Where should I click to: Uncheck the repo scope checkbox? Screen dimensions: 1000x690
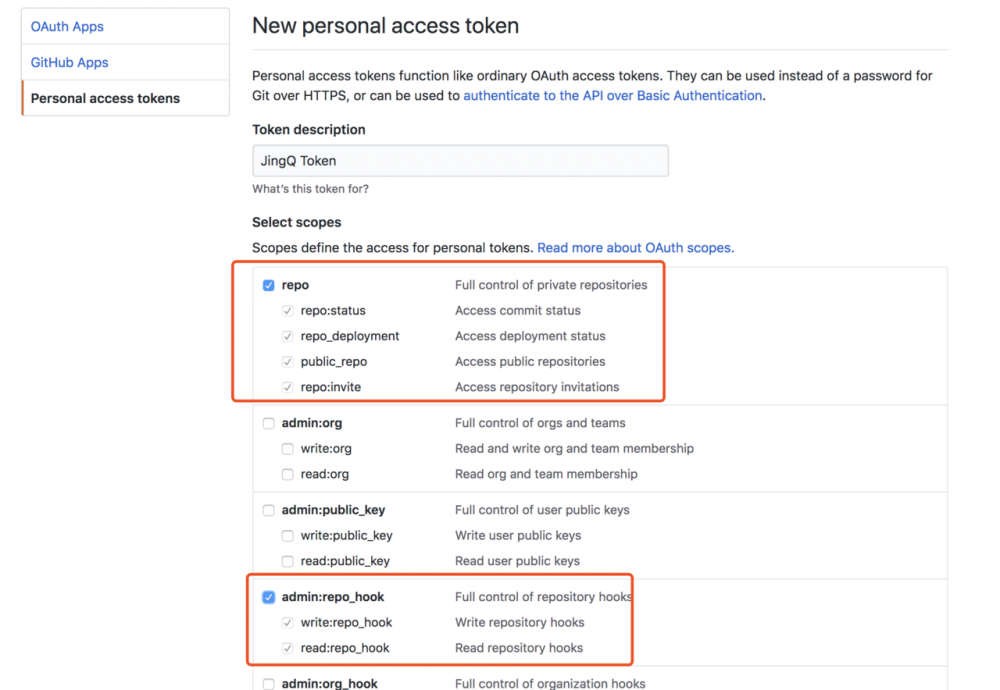click(268, 285)
